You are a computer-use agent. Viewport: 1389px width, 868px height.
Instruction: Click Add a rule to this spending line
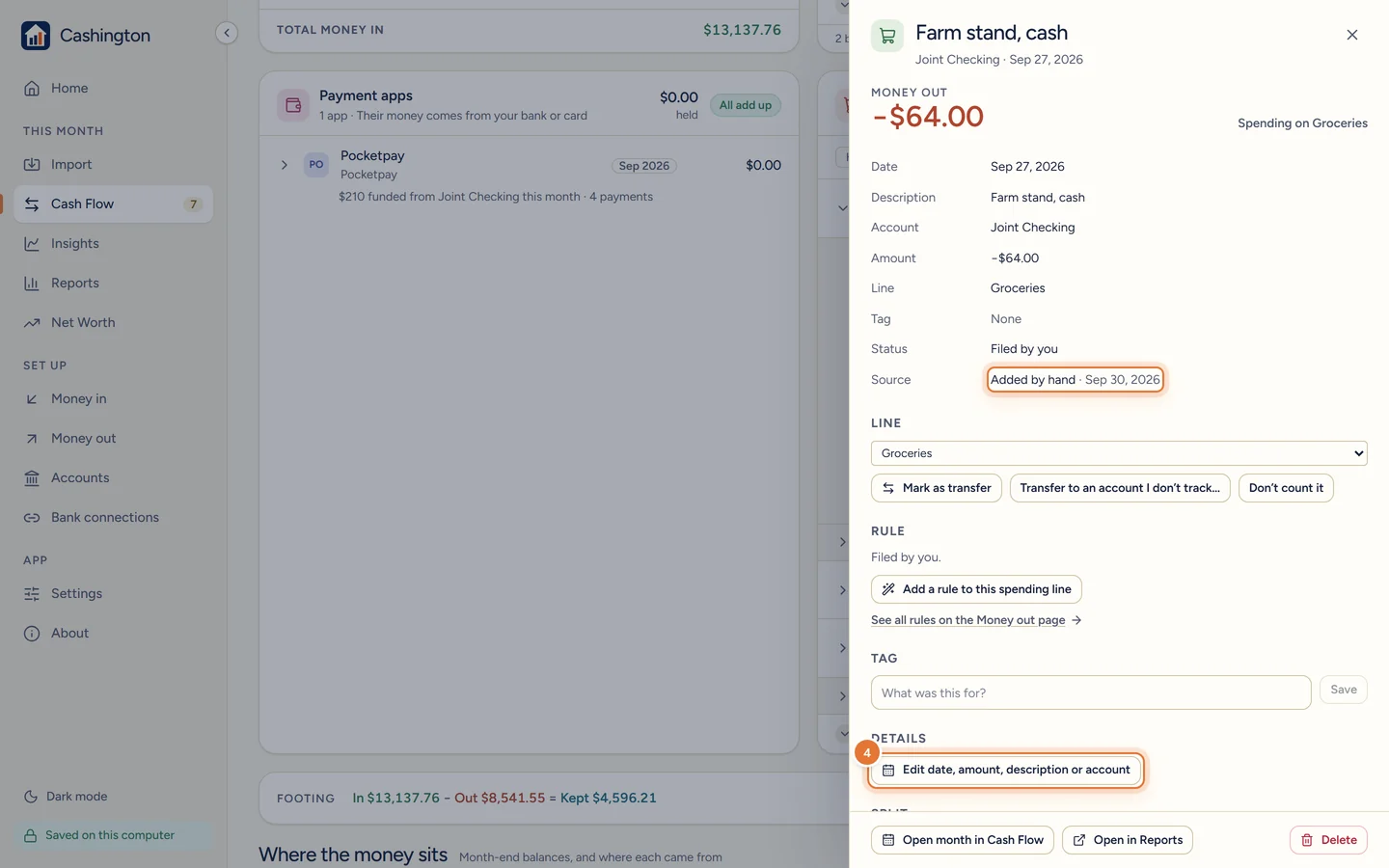pos(976,589)
